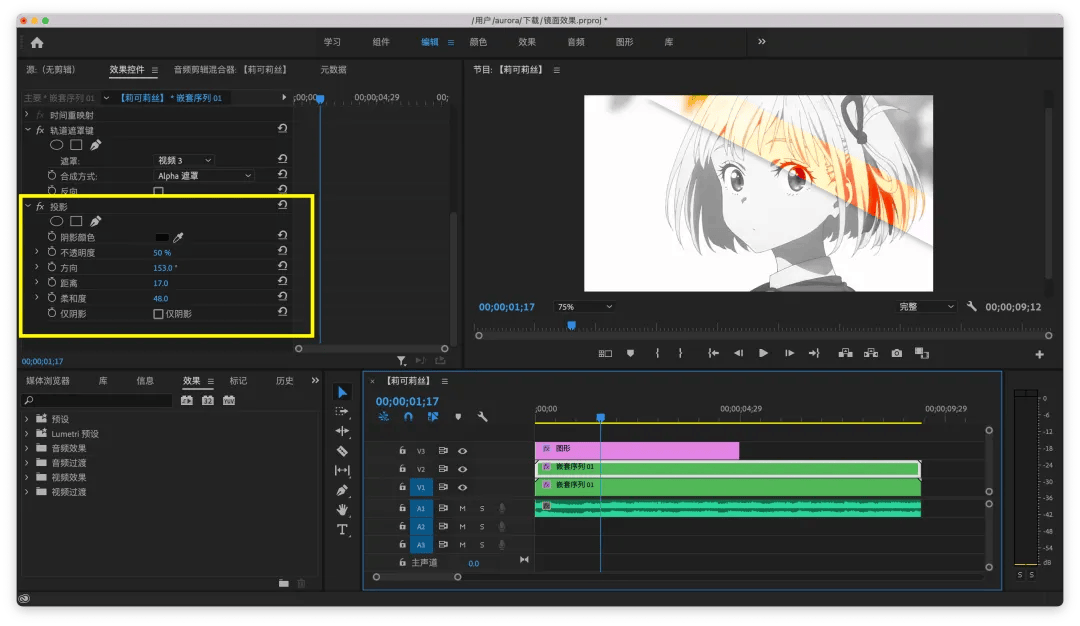The width and height of the screenshot is (1080, 626).
Task: Toggle the snap magnet in the timeline
Action: (x=408, y=417)
